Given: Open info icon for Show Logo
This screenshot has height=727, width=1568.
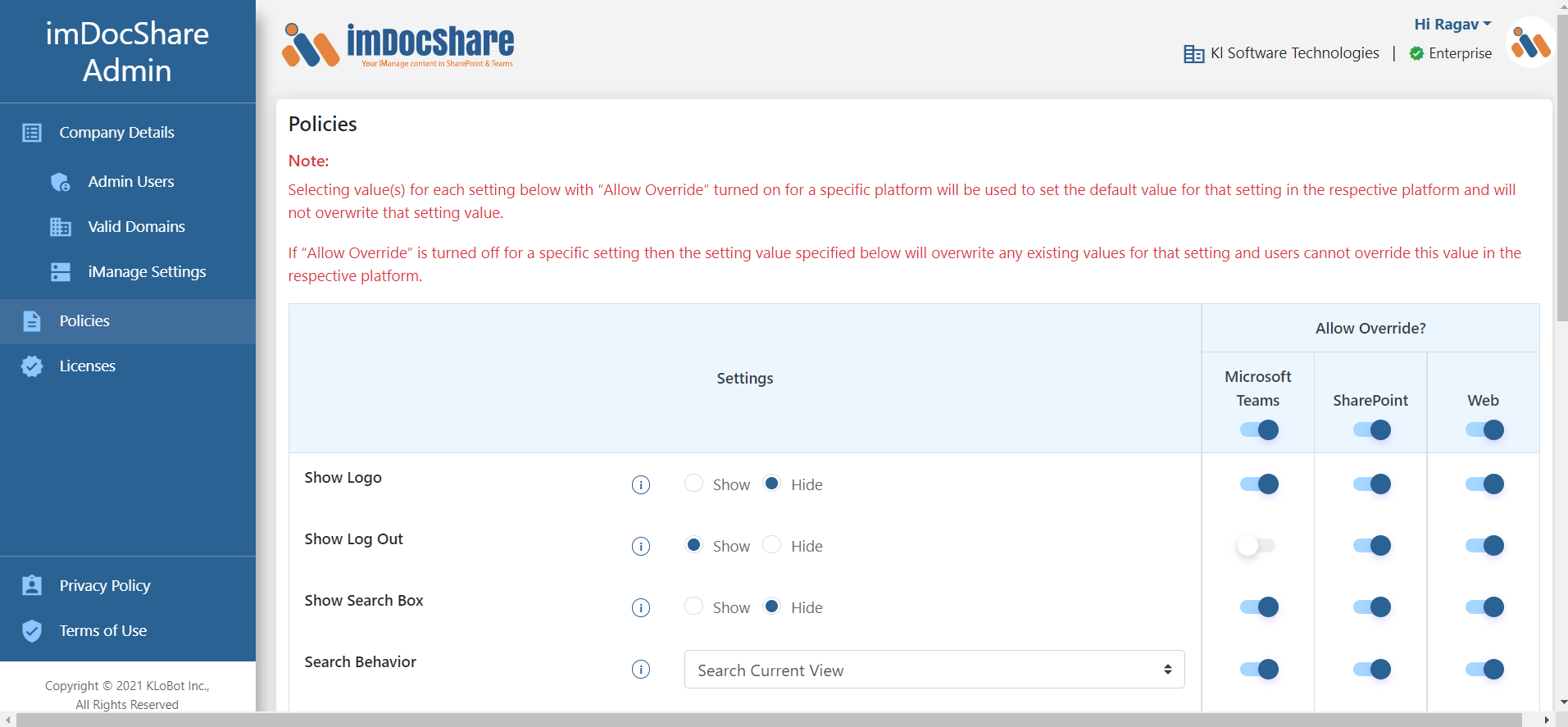Looking at the screenshot, I should (641, 485).
